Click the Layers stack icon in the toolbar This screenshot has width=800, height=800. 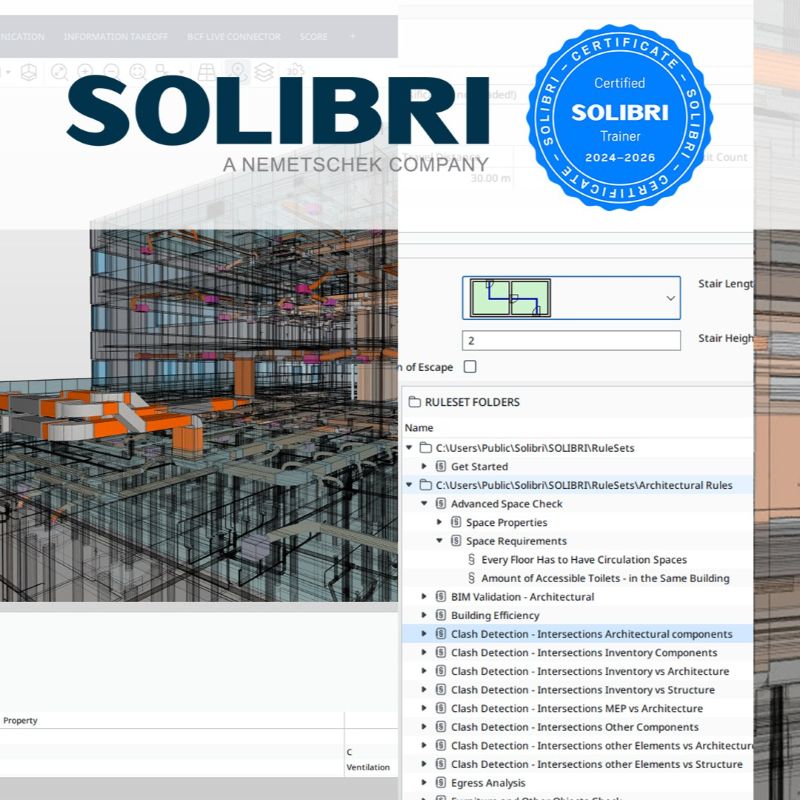[x=263, y=72]
